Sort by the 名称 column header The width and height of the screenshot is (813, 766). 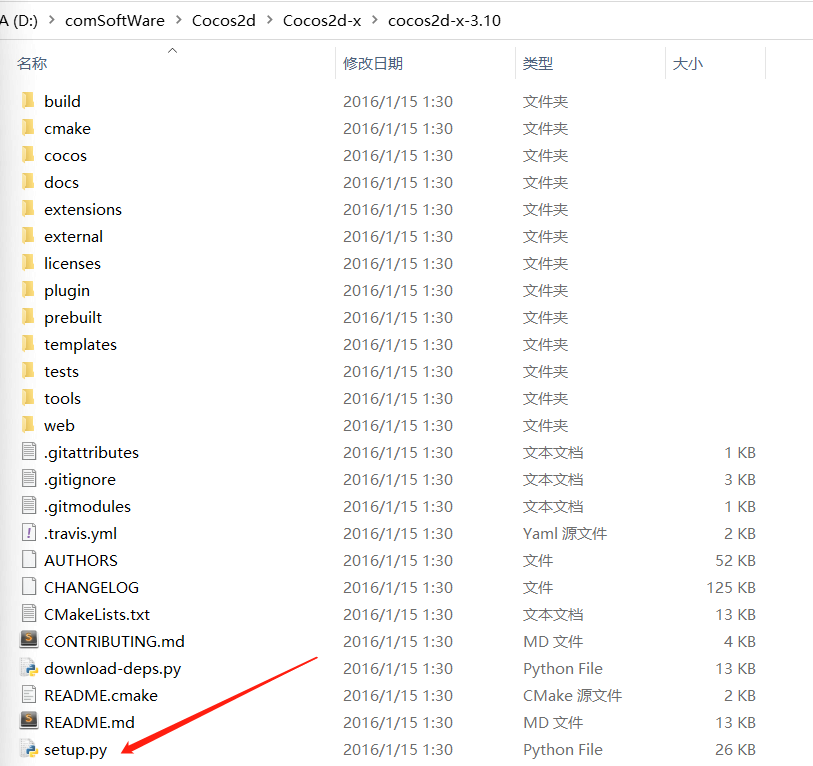click(32, 63)
